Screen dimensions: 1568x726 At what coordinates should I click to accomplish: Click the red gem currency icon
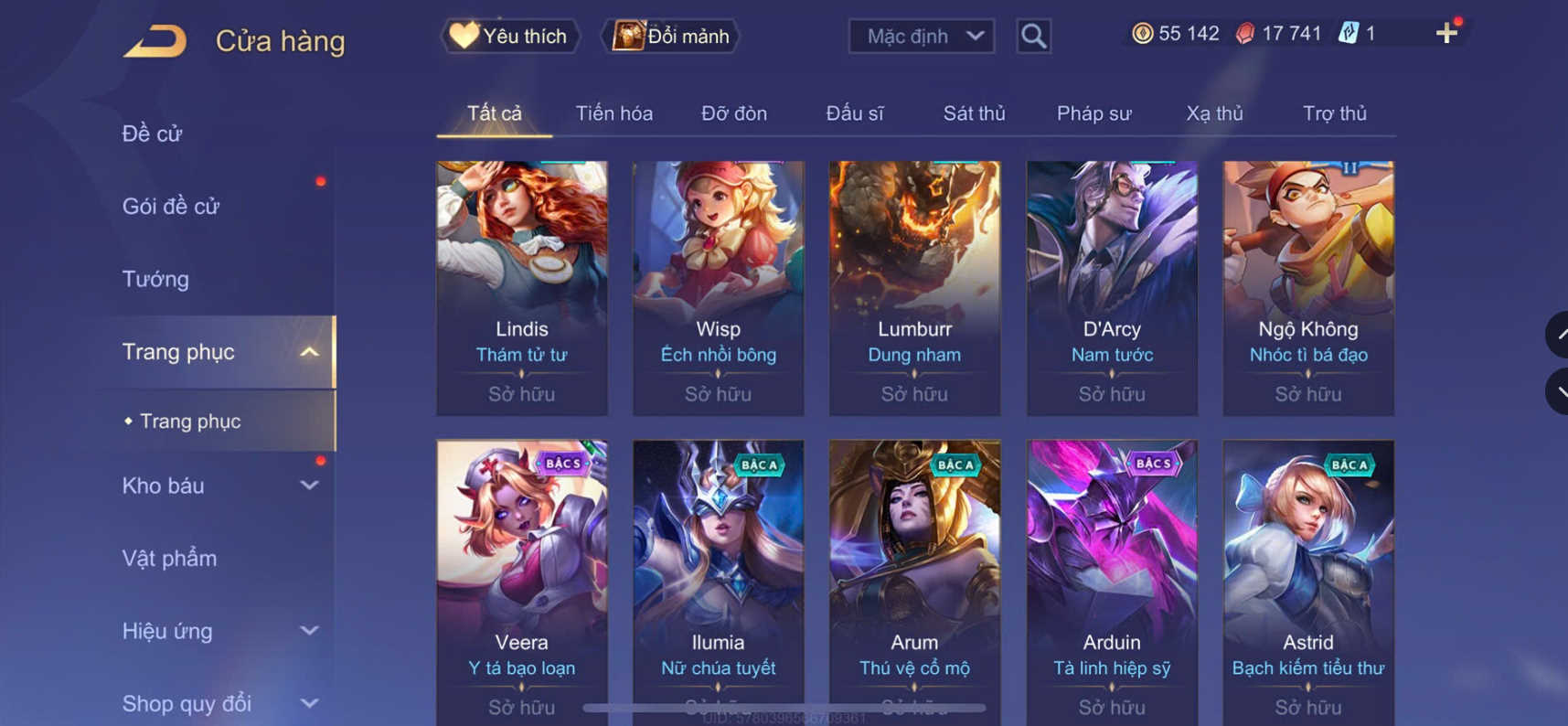[x=1244, y=34]
